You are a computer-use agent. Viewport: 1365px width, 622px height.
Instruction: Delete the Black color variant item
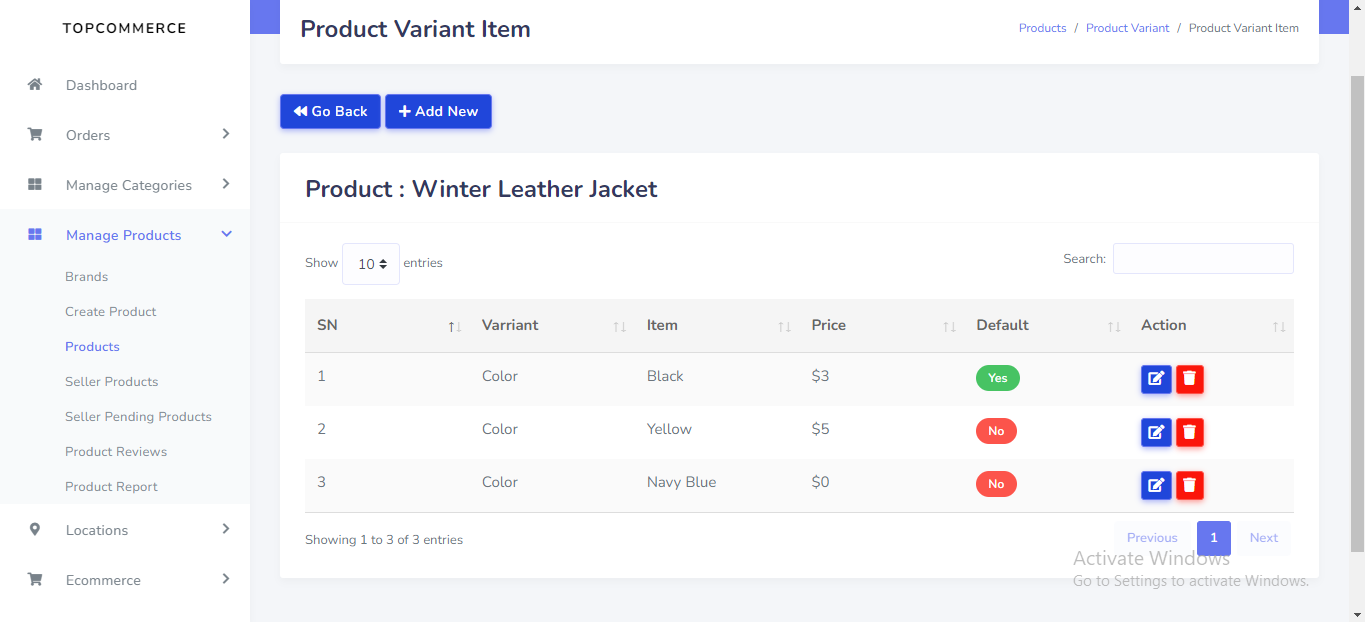point(1190,379)
